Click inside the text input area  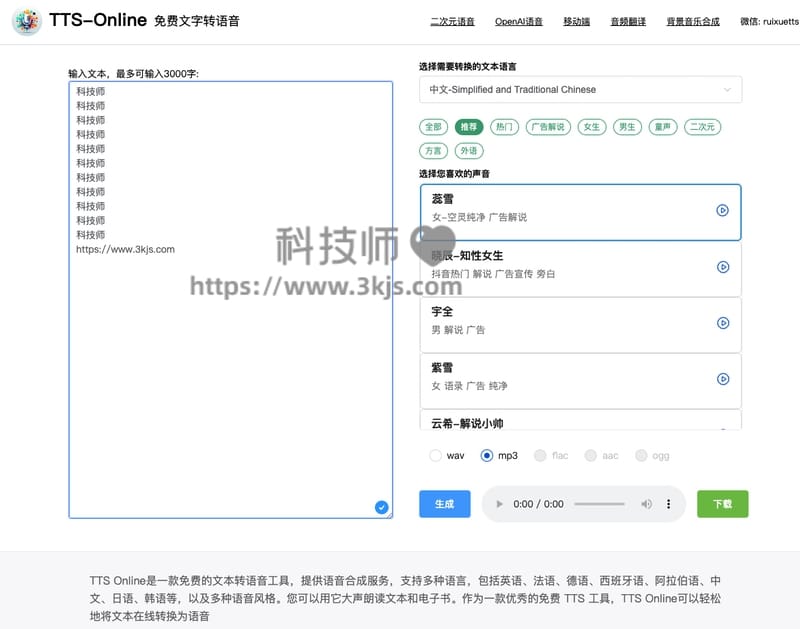[x=231, y=300]
